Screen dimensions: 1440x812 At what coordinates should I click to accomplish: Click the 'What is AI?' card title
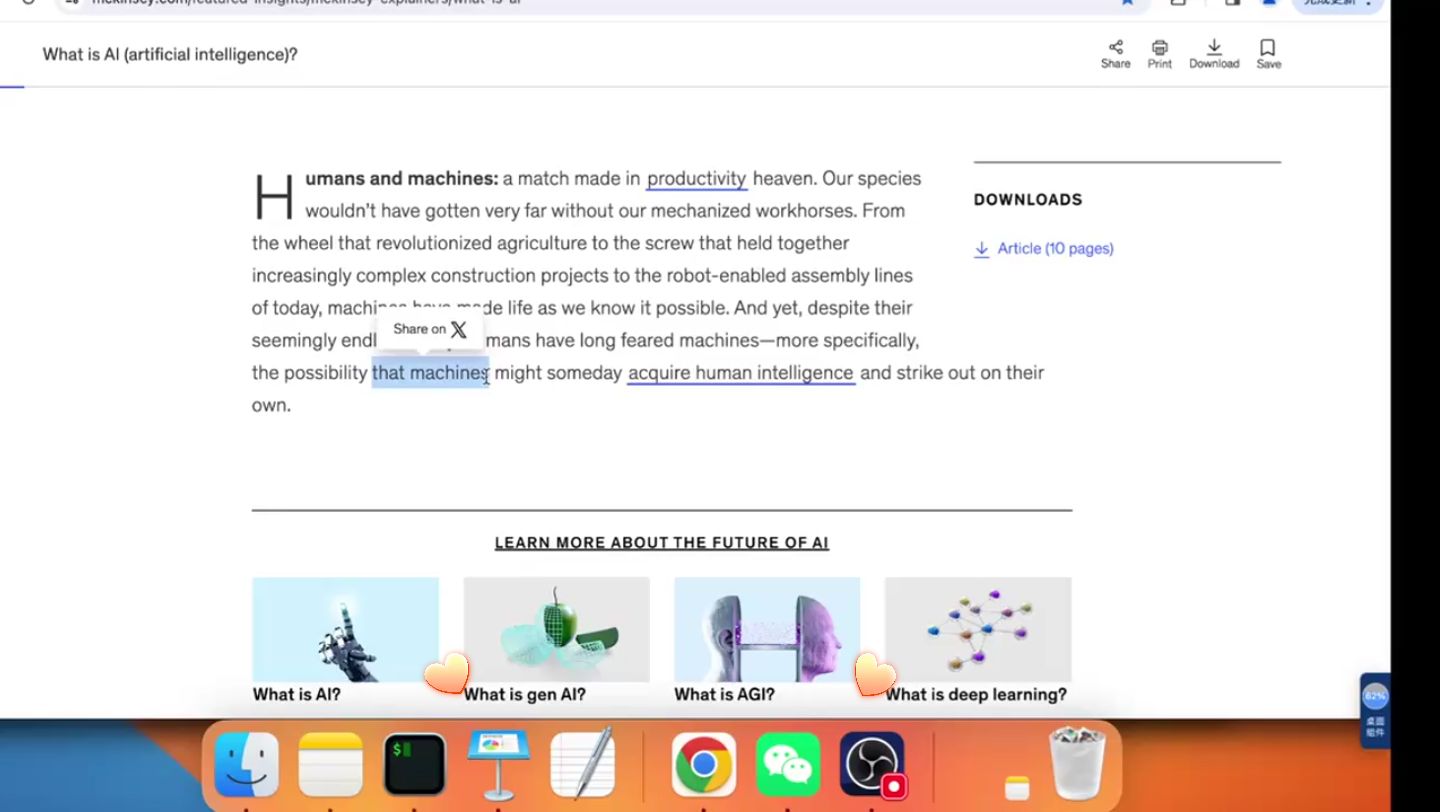(x=296, y=695)
